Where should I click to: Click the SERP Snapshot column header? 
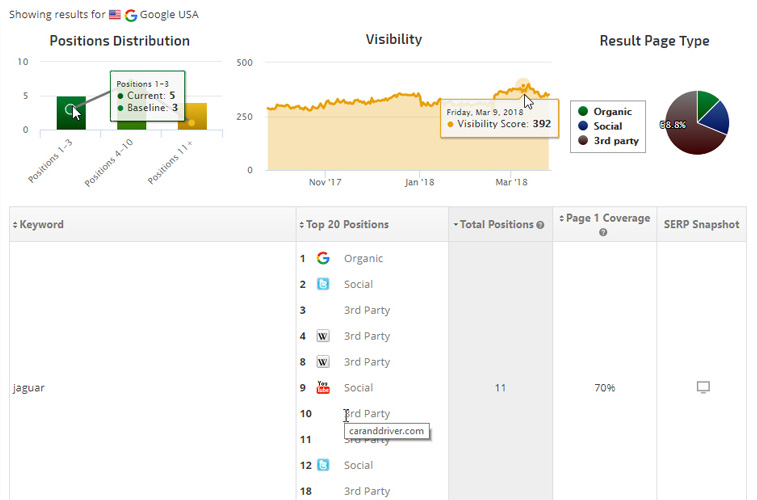point(701,225)
